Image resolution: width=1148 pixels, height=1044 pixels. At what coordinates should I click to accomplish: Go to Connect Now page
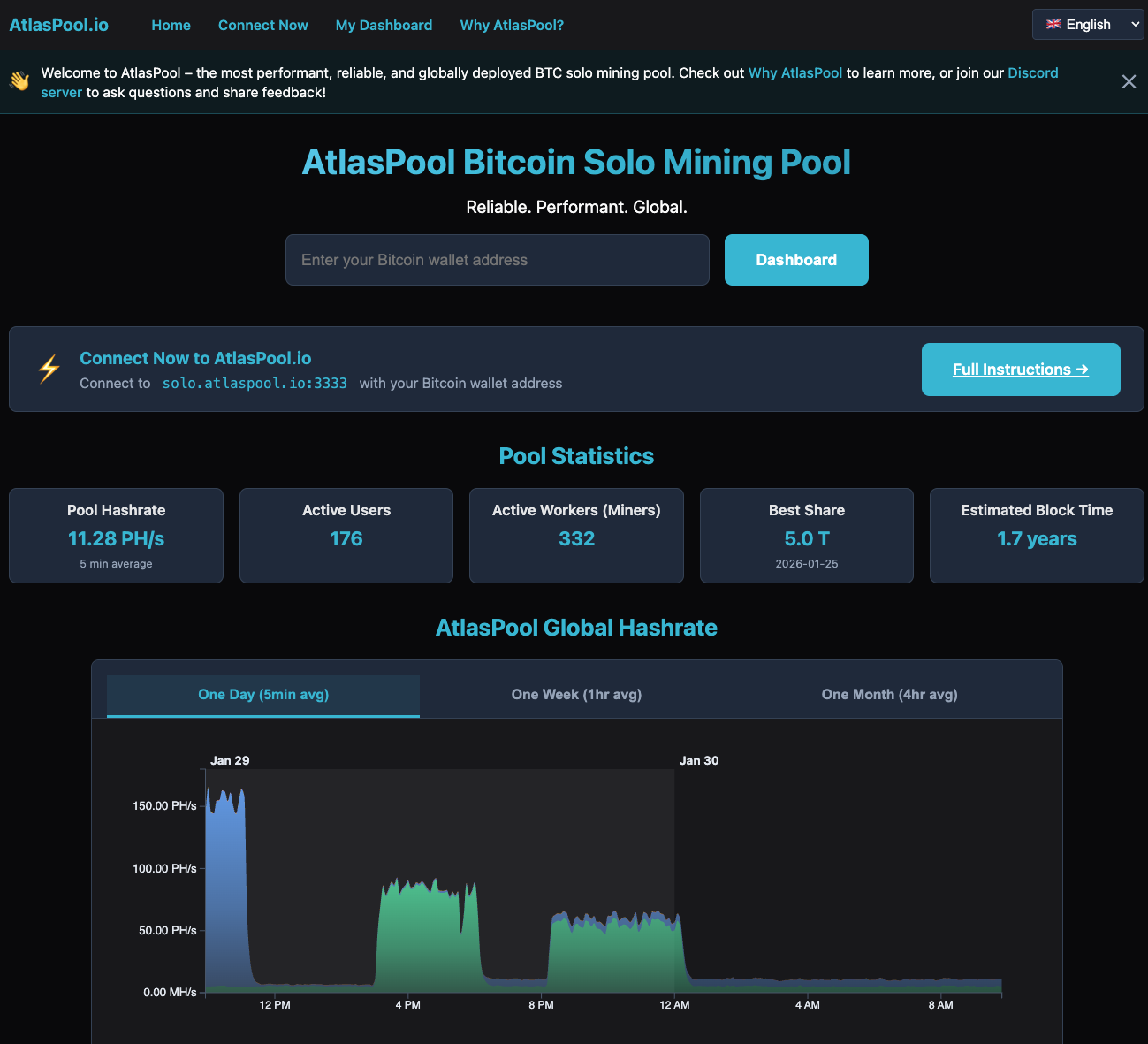point(262,25)
